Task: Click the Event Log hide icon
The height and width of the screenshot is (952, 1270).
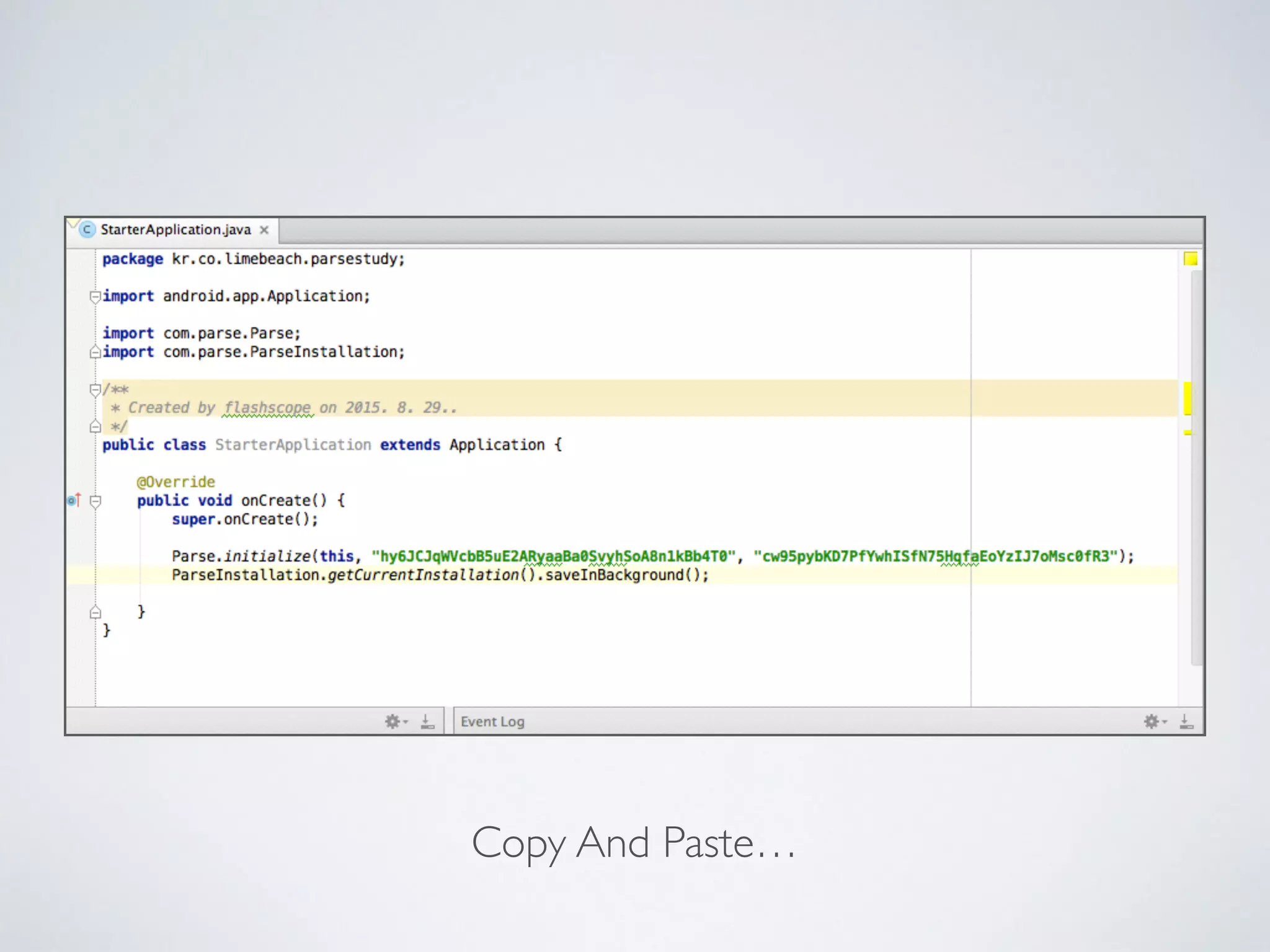Action: click(1186, 721)
